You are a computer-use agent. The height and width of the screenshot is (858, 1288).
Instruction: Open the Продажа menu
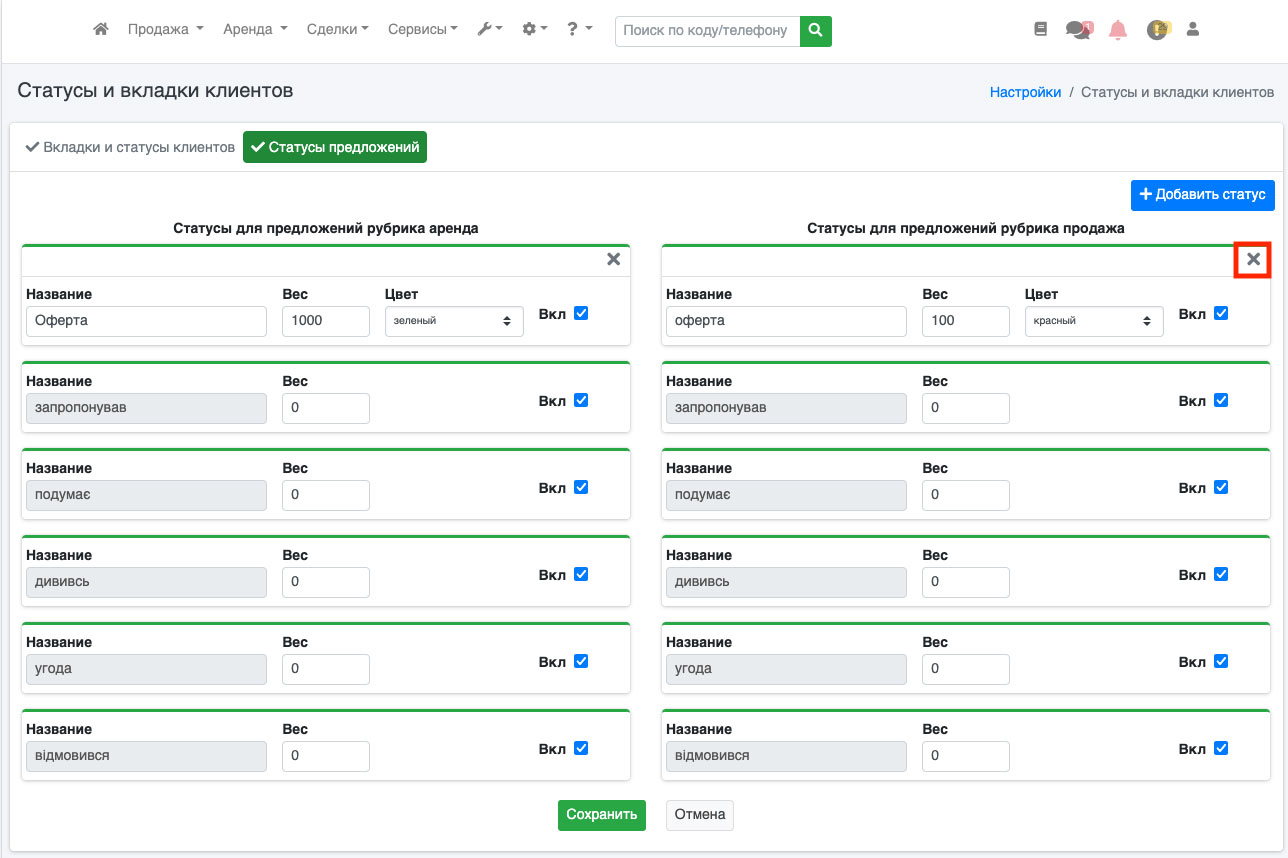(165, 30)
